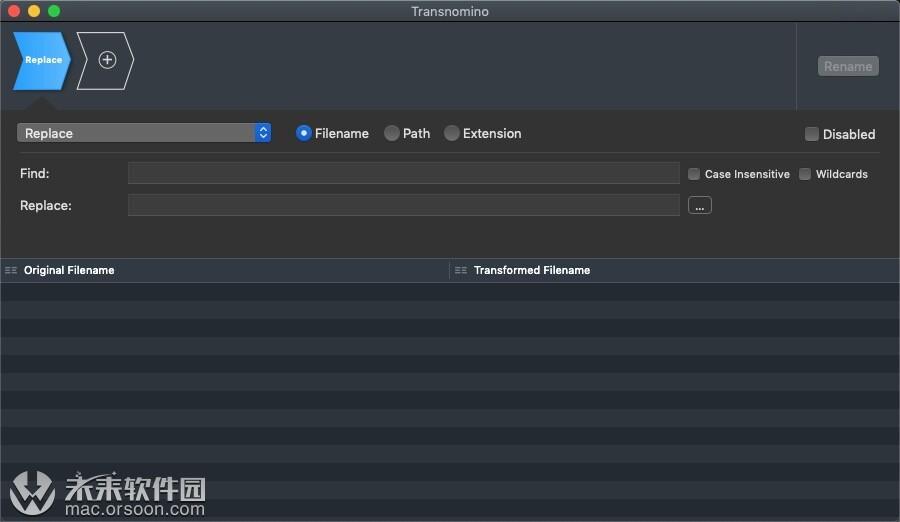Viewport: 900px width, 522px height.
Task: Focus the Find text field
Action: [x=404, y=173]
